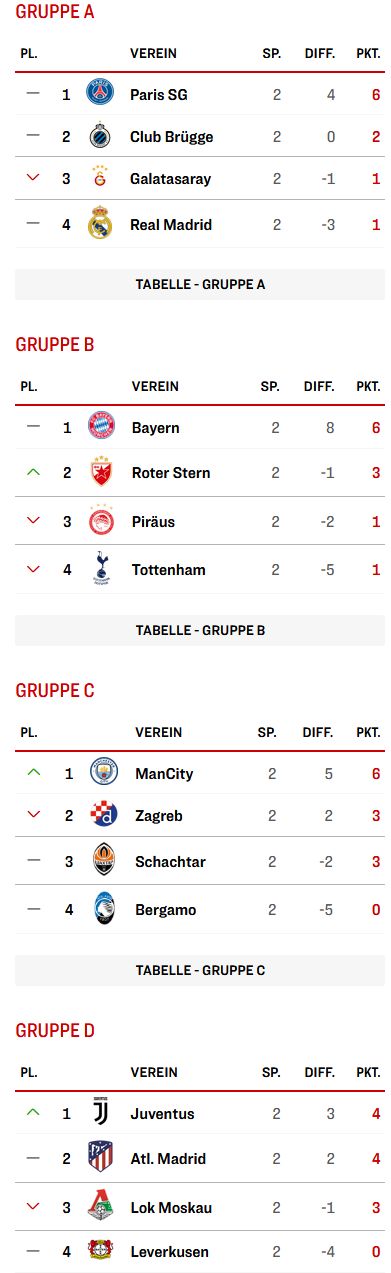Click the Real Madrid club crest
The width and height of the screenshot is (391, 1273).
click(100, 223)
